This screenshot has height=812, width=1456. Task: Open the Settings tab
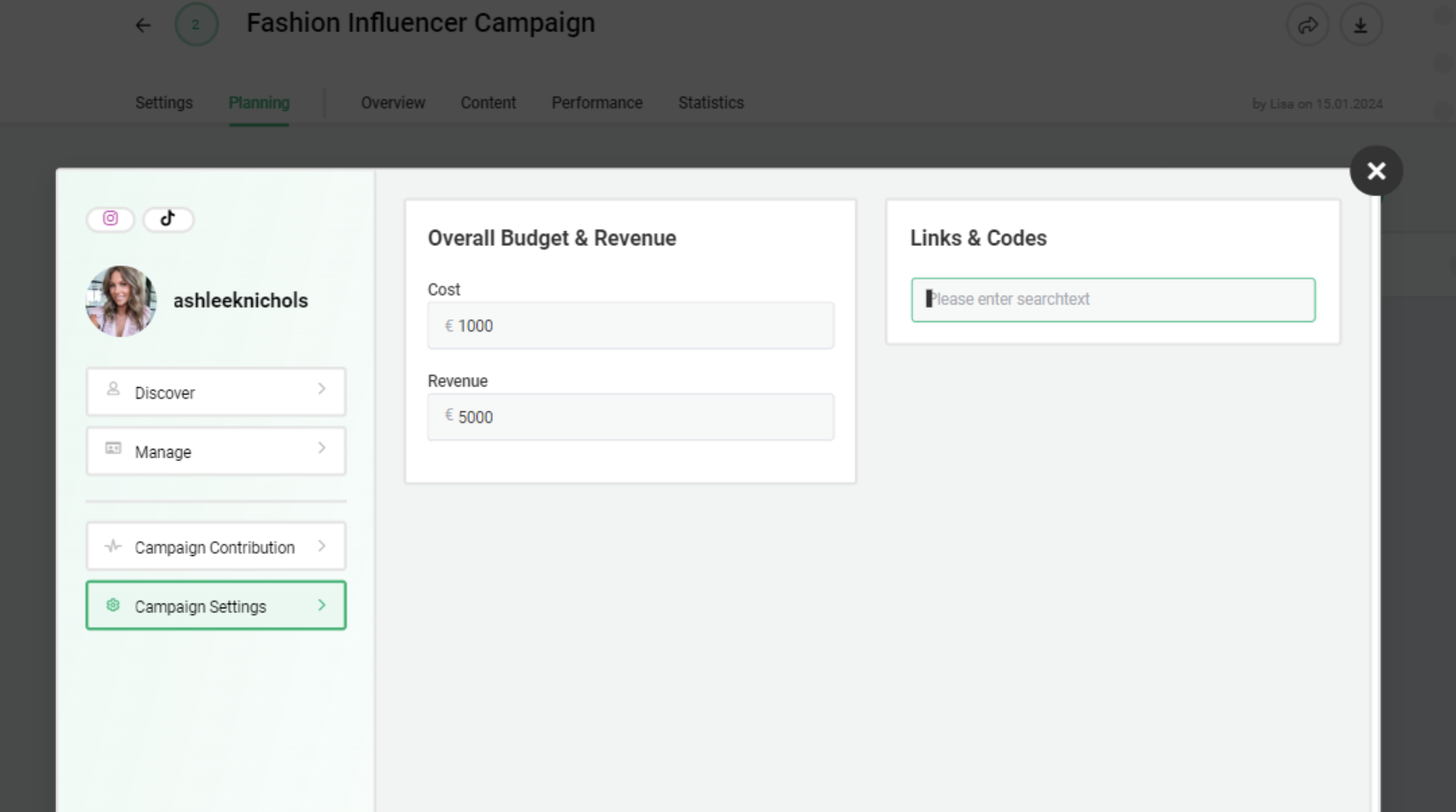163,102
